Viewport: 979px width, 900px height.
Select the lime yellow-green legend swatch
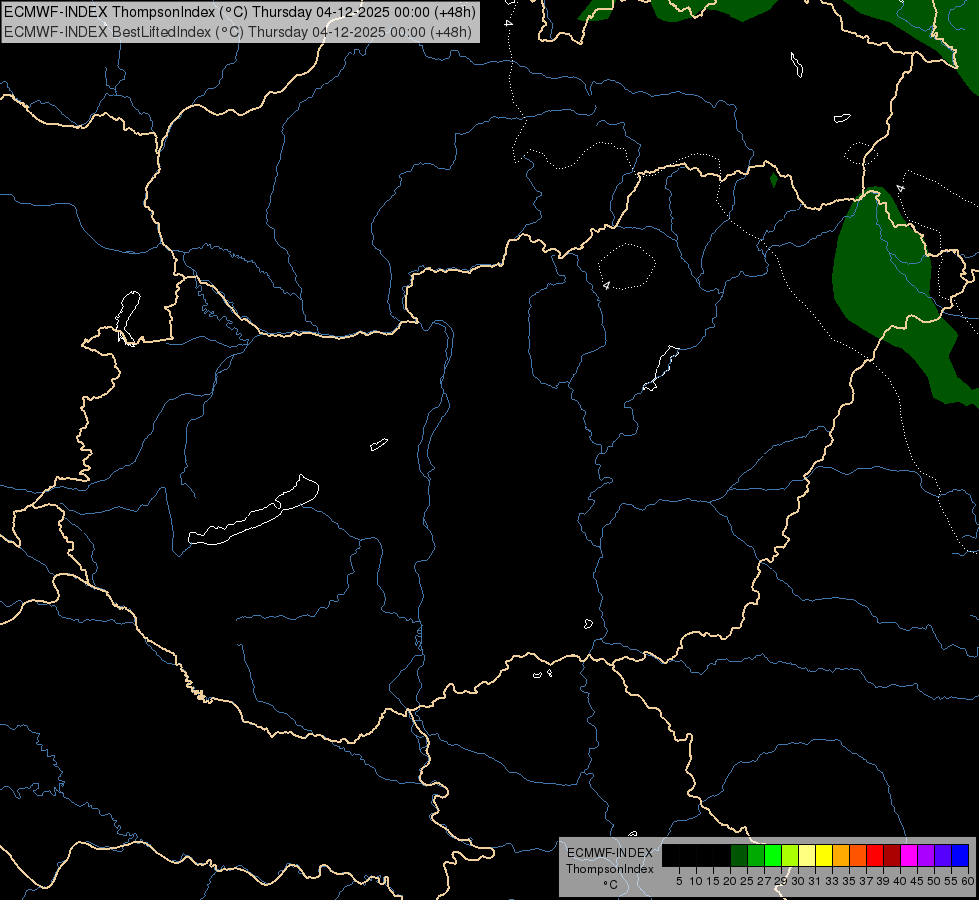tap(790, 855)
